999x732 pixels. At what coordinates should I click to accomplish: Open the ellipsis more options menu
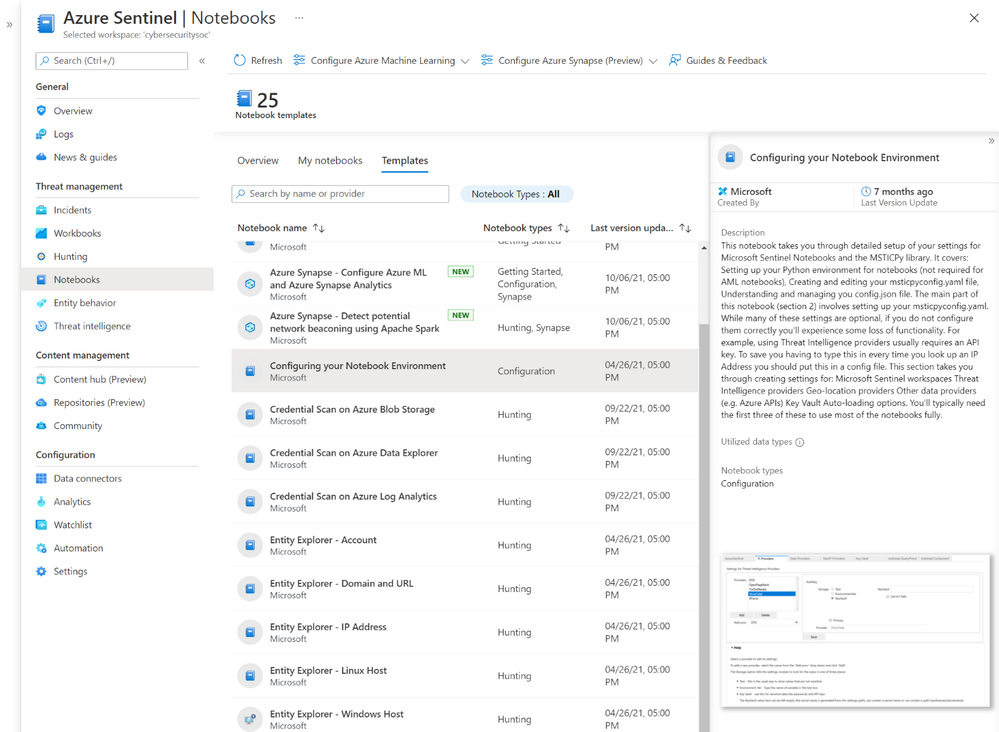pos(299,18)
